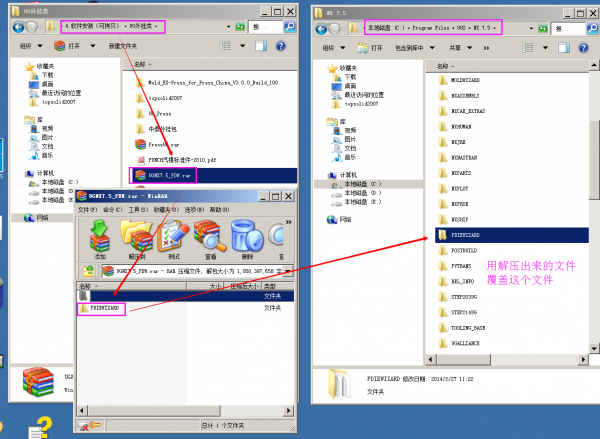This screenshot has width=600, height=439.
Task: Toggle preview pane icon in UG外挂类 window
Action: point(261,46)
